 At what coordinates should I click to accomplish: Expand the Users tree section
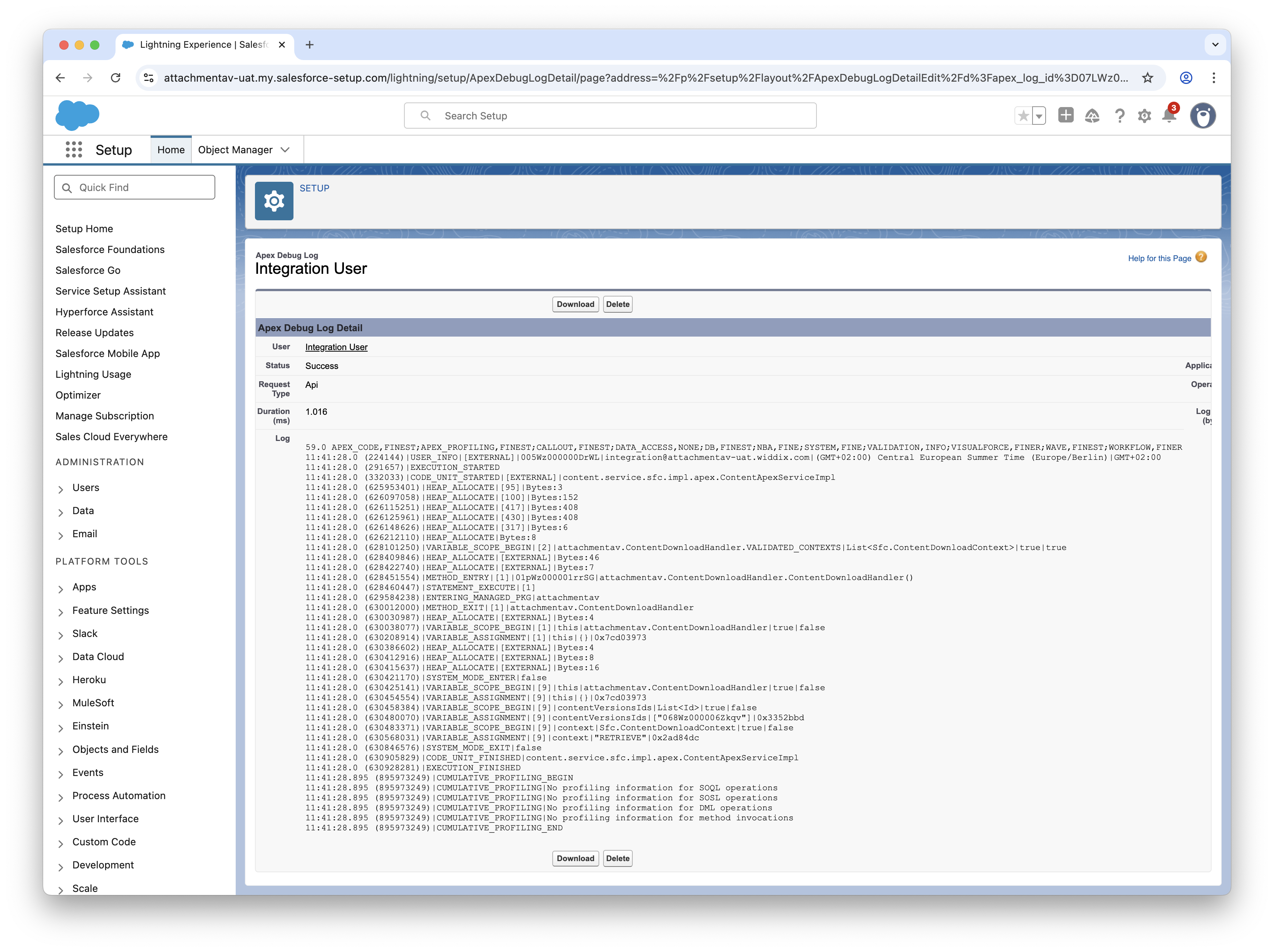coord(61,489)
